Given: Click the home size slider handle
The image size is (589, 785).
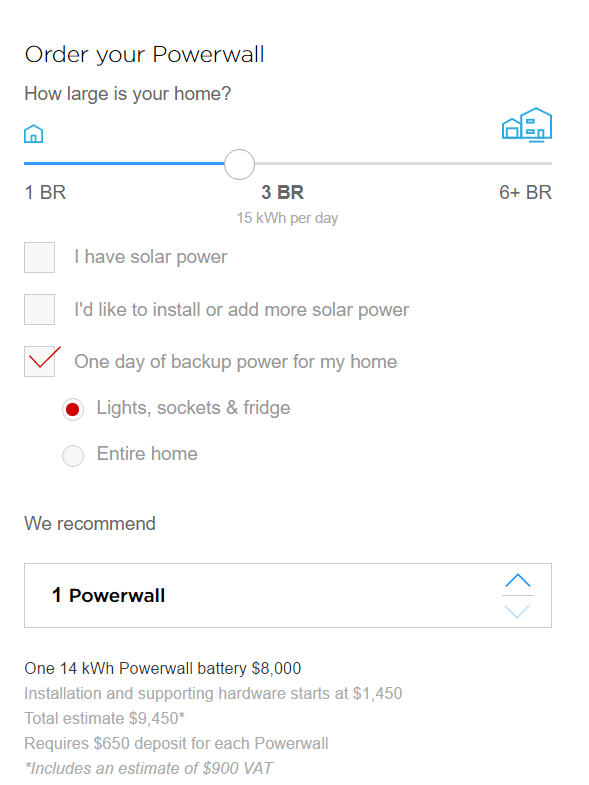Looking at the screenshot, I should 239,164.
